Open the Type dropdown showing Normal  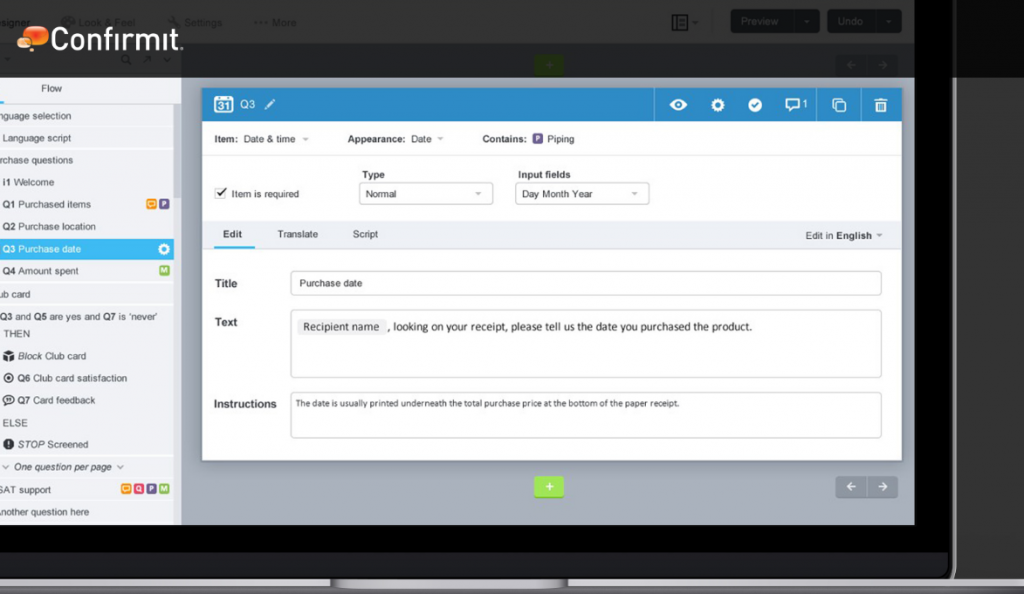[425, 193]
